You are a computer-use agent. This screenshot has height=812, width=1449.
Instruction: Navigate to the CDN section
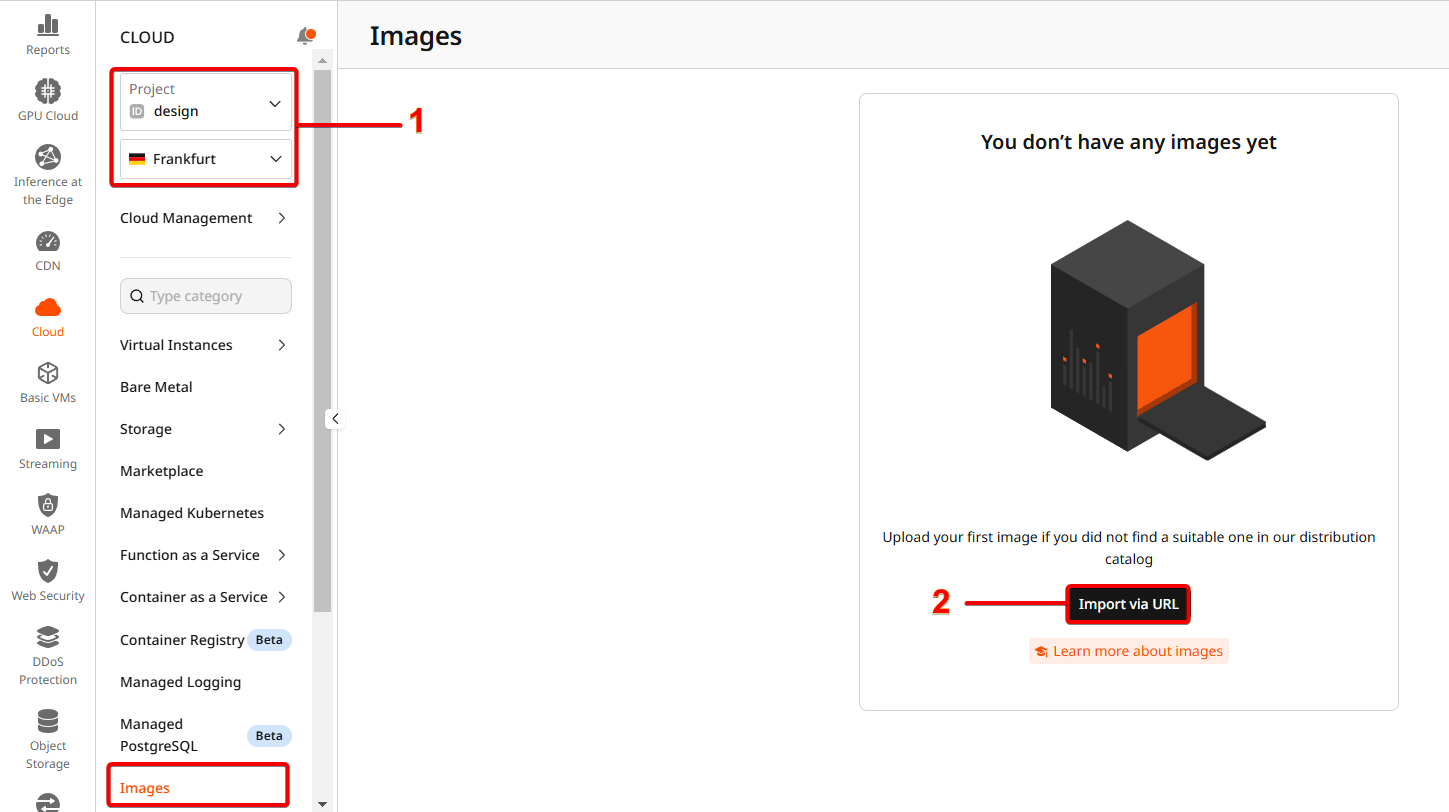point(47,248)
